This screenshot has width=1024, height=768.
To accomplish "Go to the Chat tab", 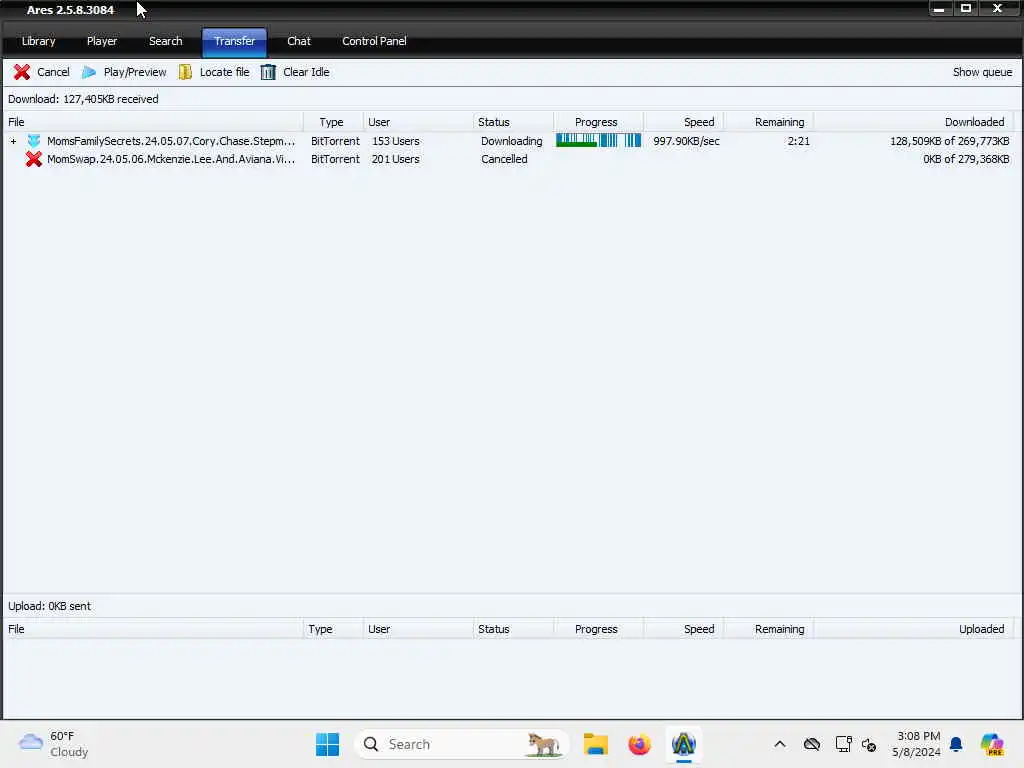I will click(x=298, y=41).
